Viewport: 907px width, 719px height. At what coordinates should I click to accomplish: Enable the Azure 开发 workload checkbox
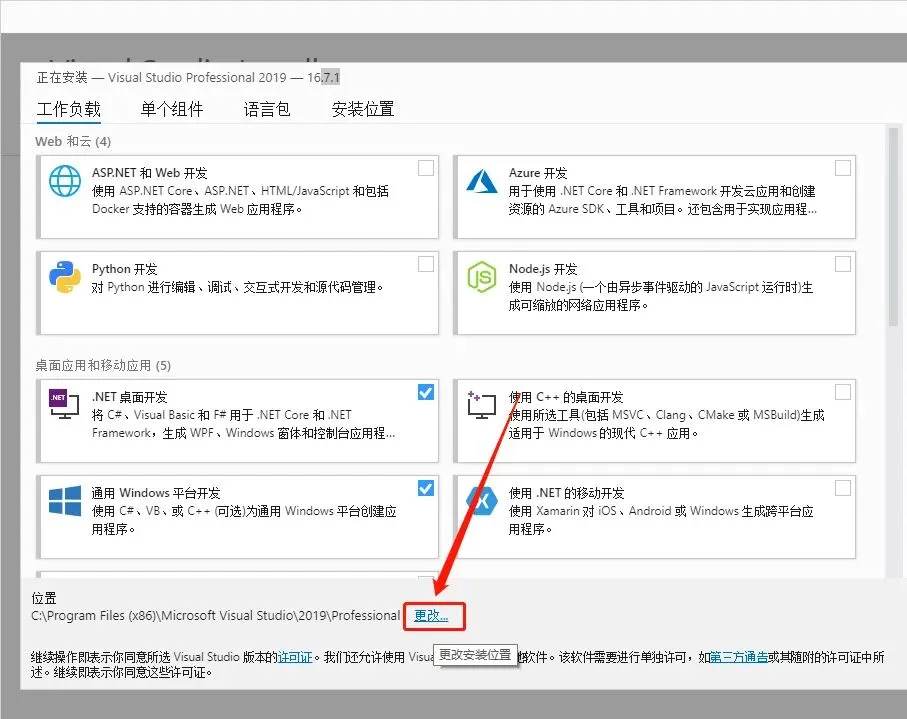click(843, 168)
